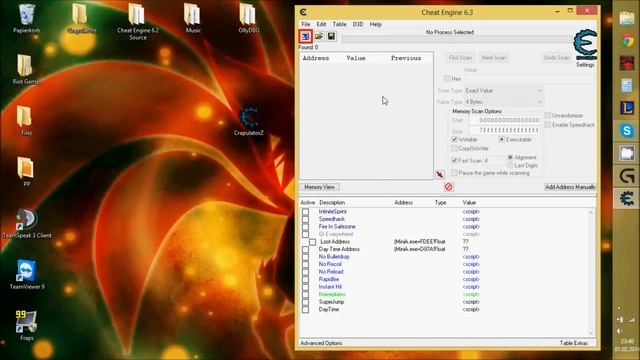
Task: Open Google Chrome from the taskbar
Action: click(627, 41)
